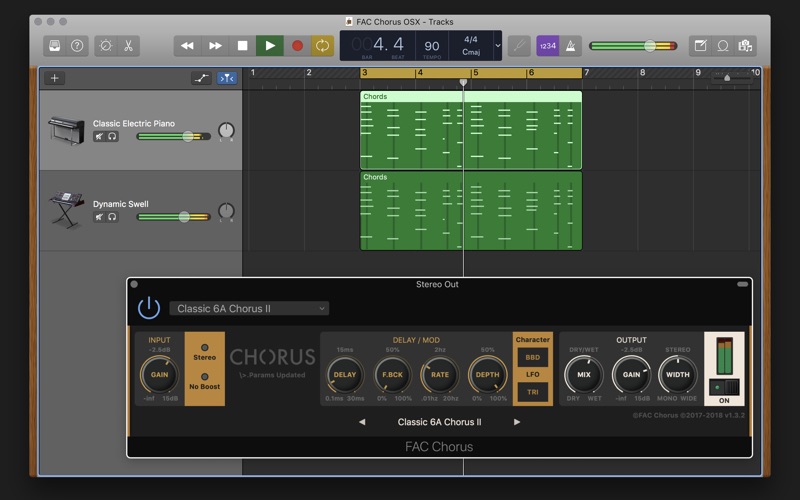
Task: Adjust the master volume slider
Action: pos(633,46)
